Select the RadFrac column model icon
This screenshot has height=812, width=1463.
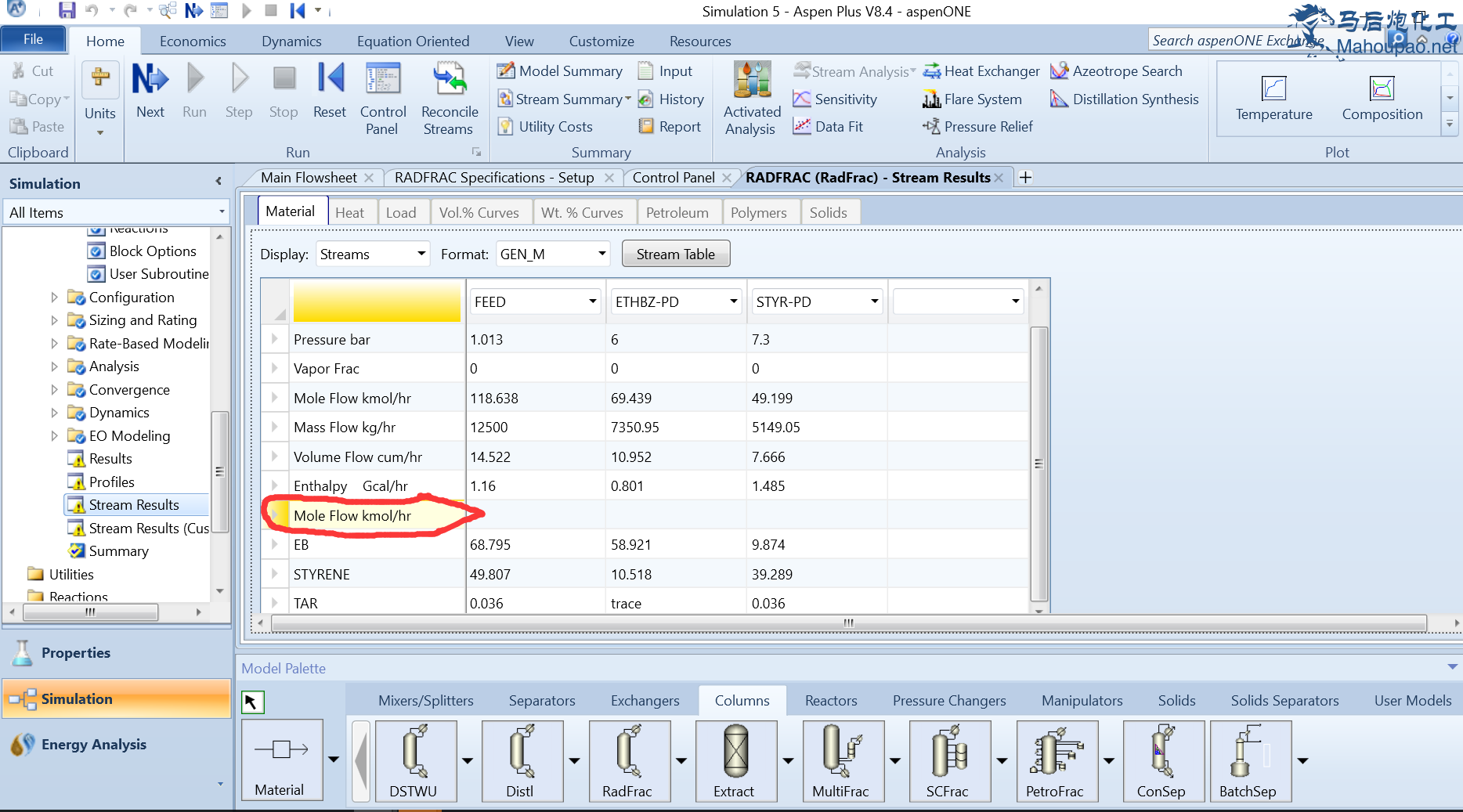click(628, 760)
